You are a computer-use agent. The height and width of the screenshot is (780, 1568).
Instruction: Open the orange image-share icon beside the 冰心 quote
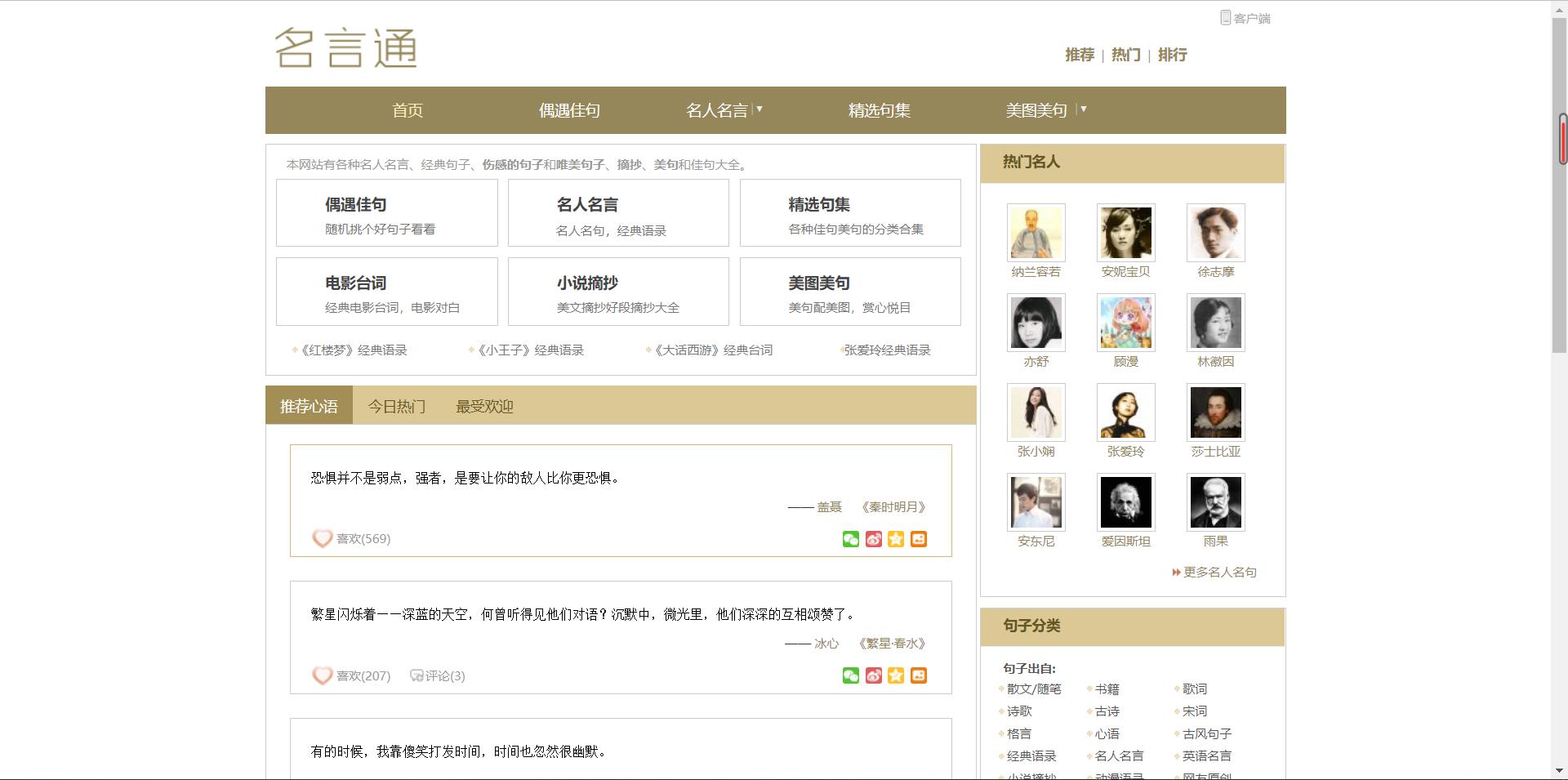tap(918, 675)
